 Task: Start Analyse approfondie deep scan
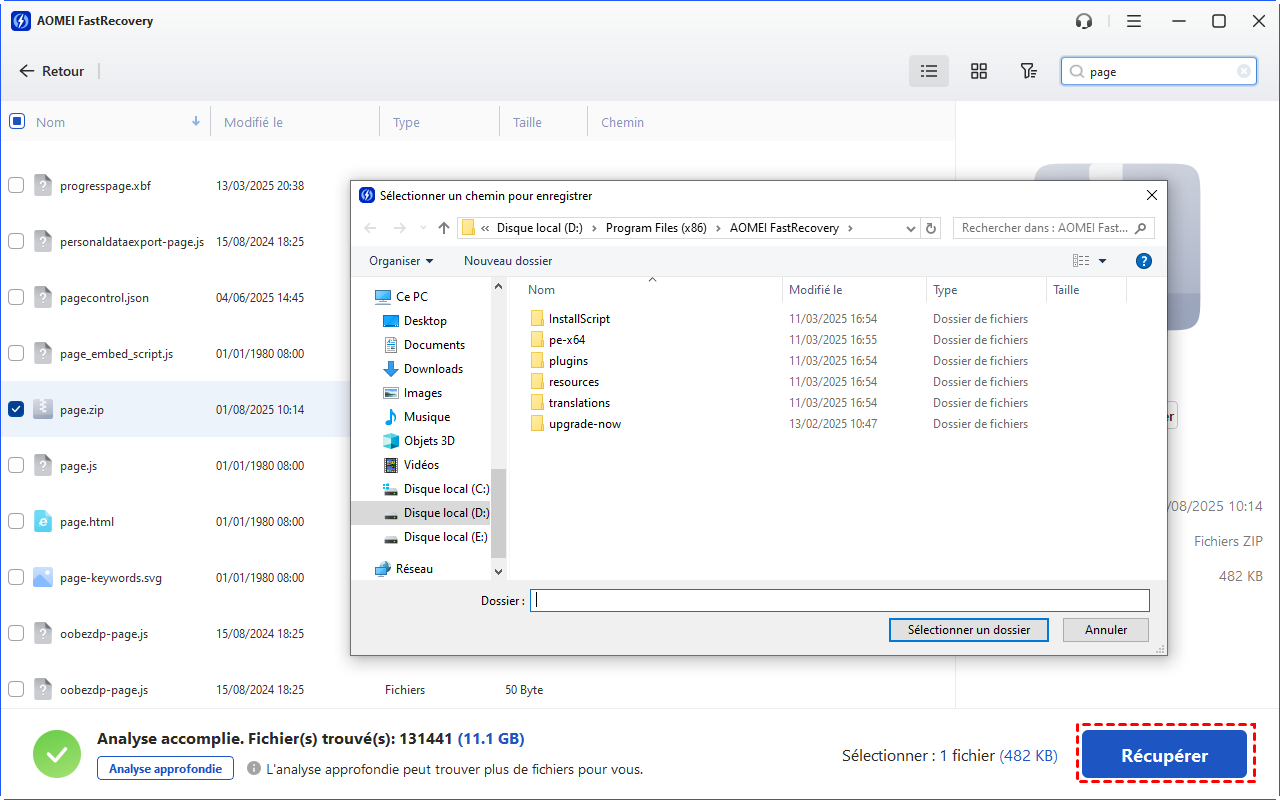tap(165, 768)
